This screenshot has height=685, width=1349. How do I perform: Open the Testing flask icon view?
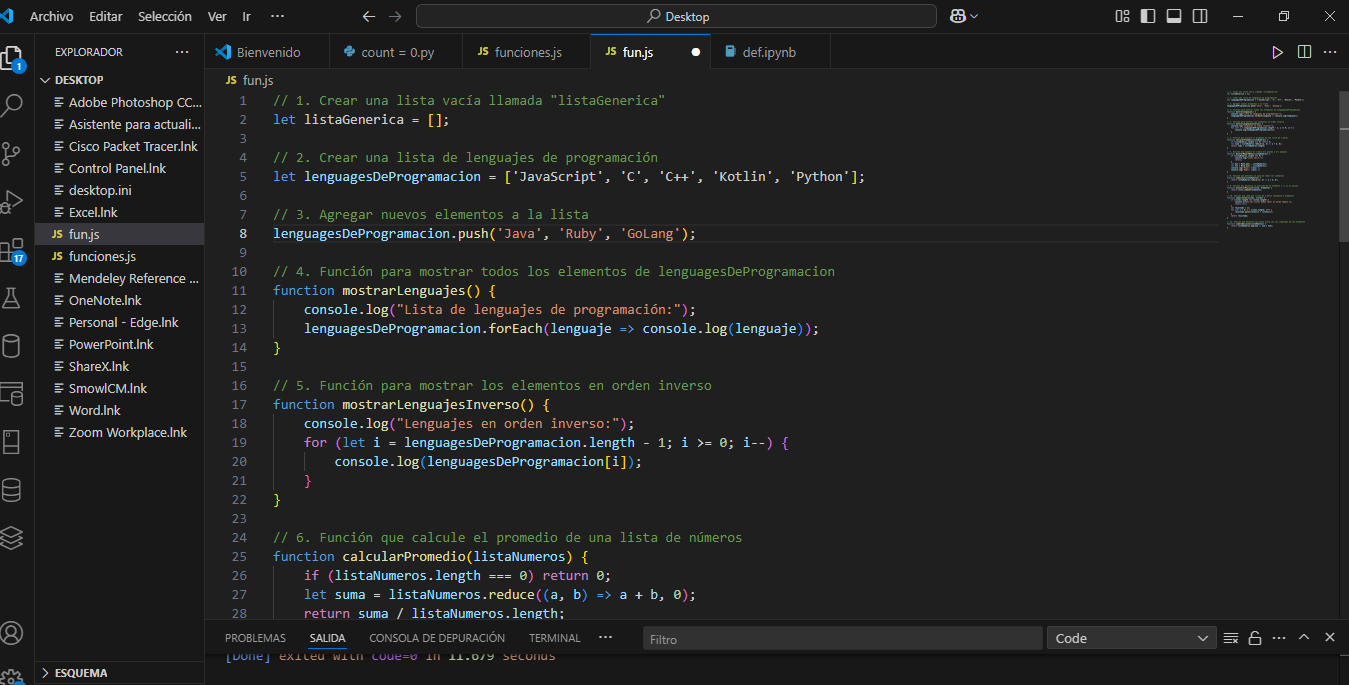12,298
